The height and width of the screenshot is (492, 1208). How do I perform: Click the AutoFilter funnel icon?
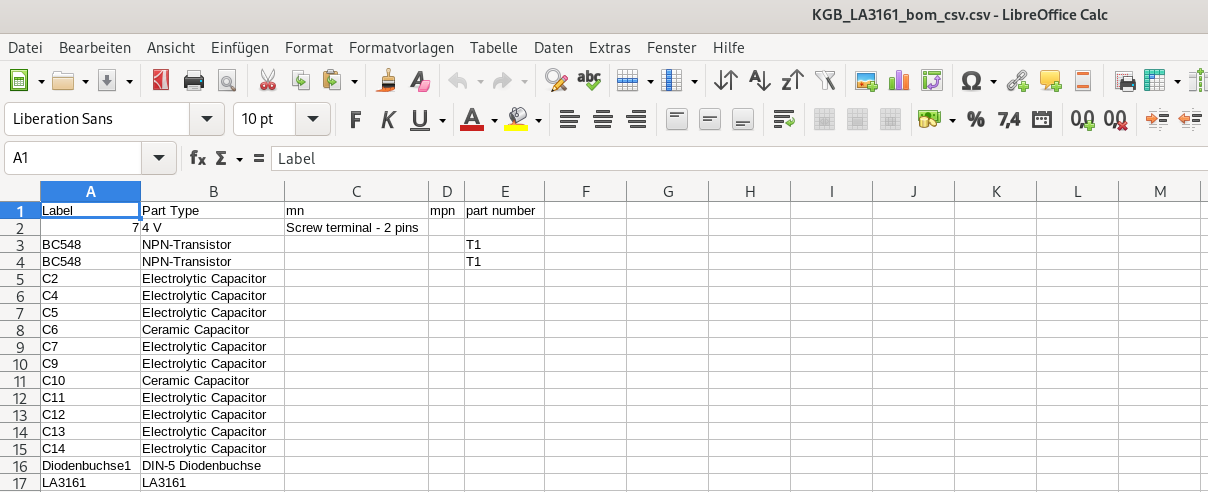point(825,81)
